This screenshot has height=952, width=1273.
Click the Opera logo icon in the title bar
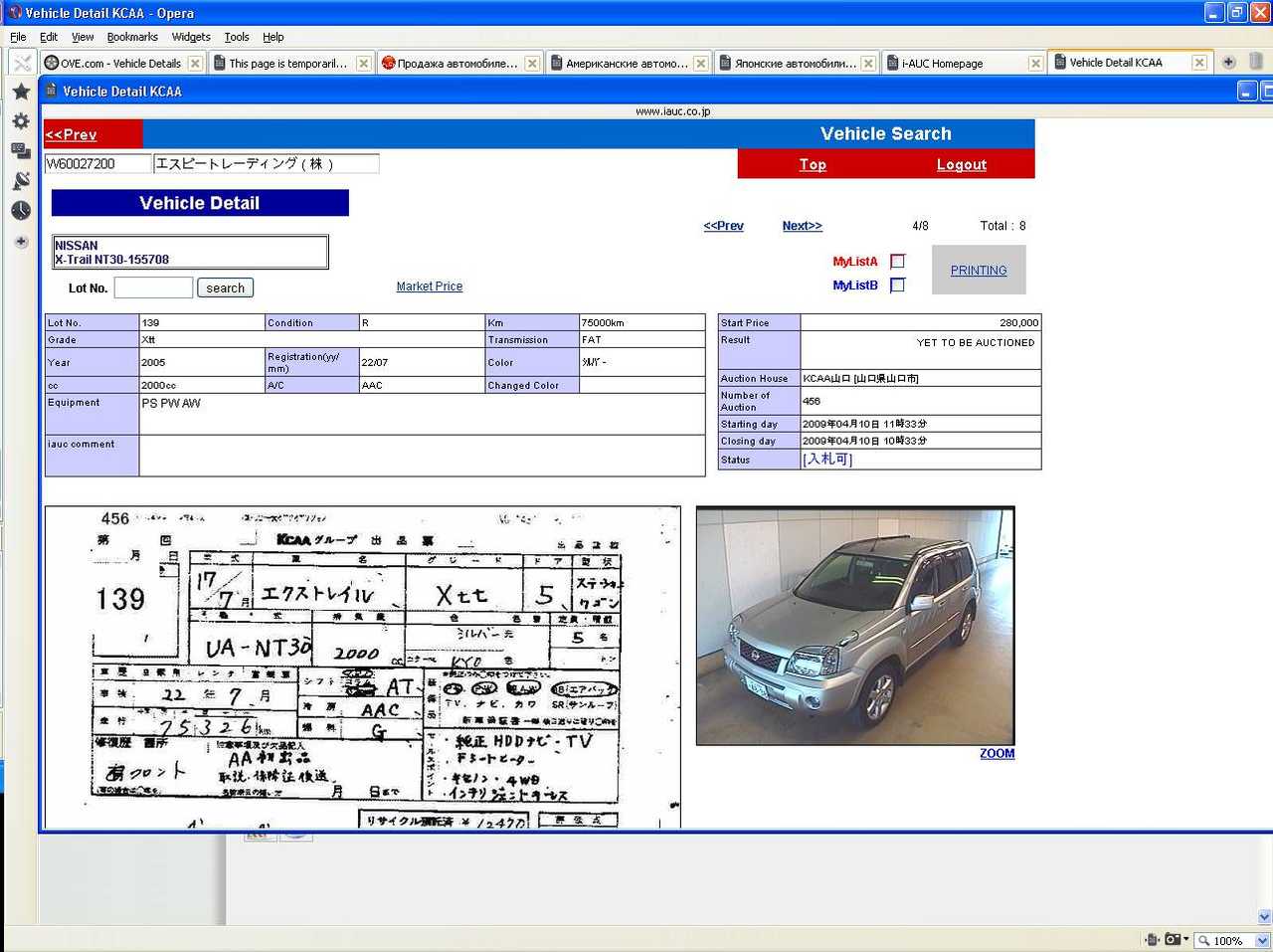[14, 13]
